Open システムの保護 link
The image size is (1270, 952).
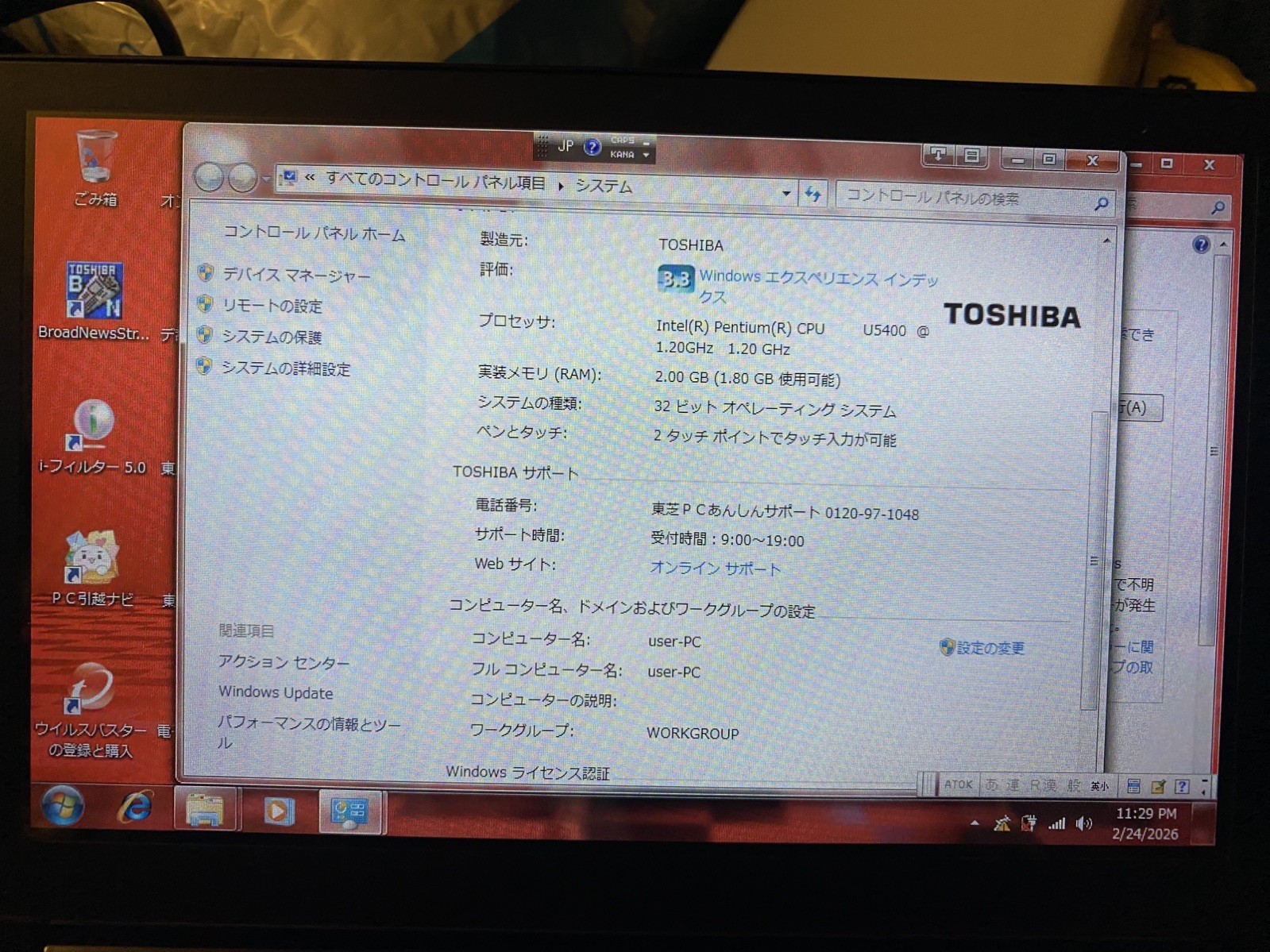point(272,337)
